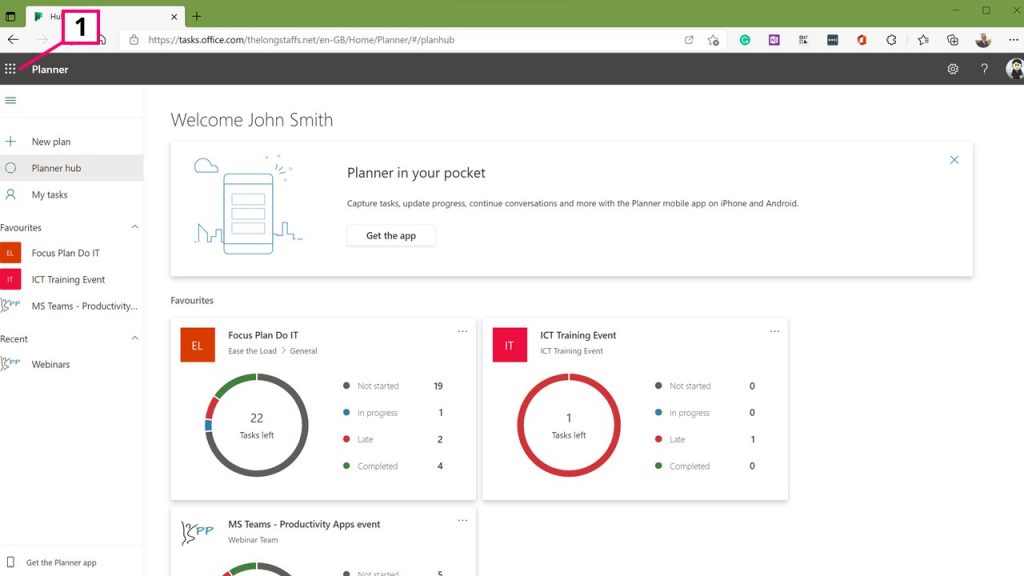Dismiss the Planner in your pocket banner
The height and width of the screenshot is (576, 1024).
(x=954, y=159)
